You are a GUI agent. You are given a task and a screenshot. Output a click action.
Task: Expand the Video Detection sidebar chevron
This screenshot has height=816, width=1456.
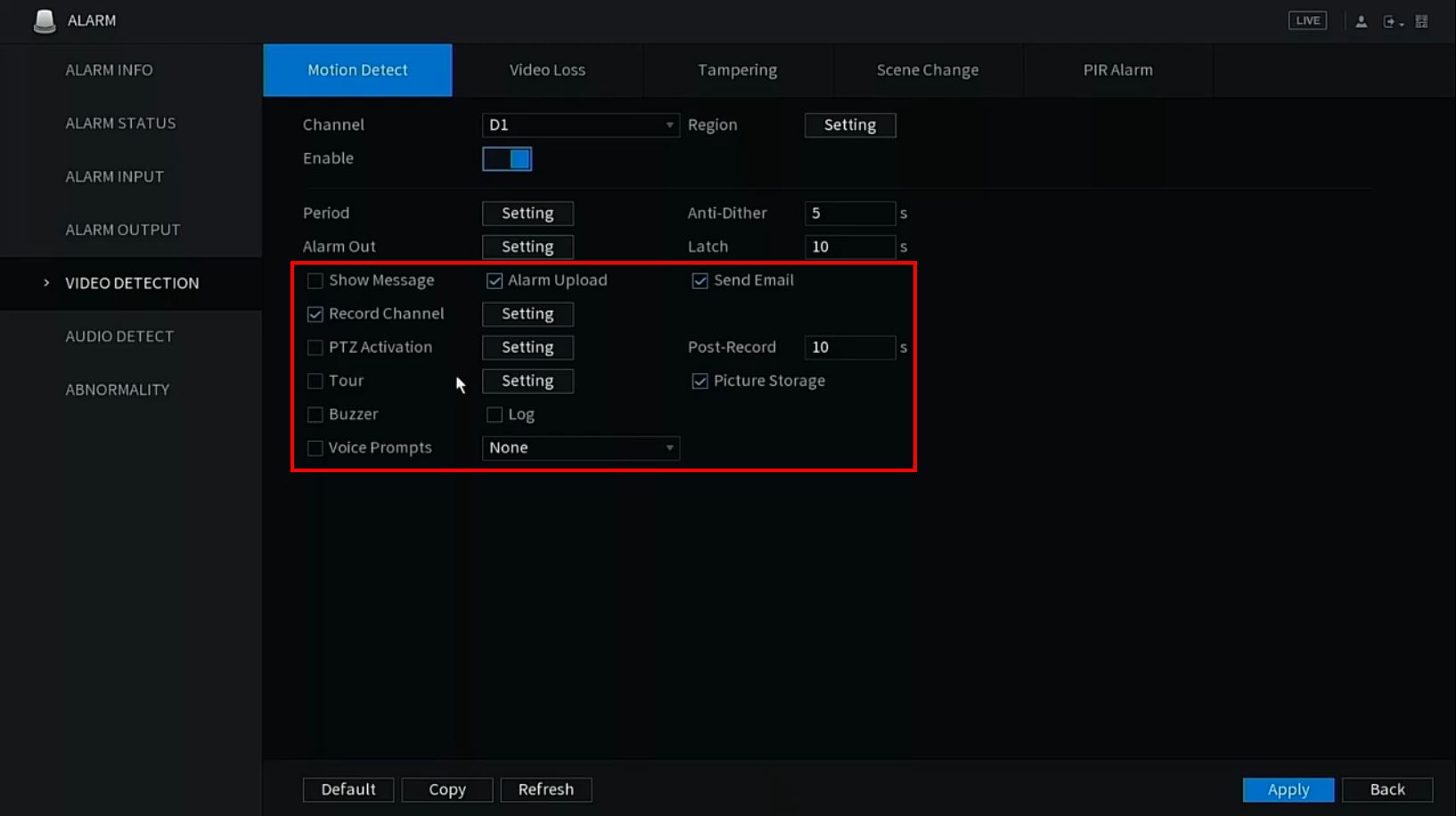[x=46, y=283]
